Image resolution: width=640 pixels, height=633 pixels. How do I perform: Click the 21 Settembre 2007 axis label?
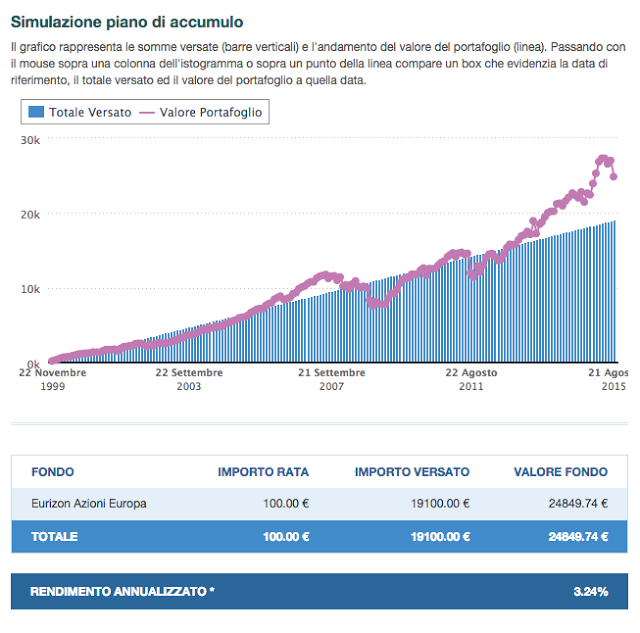point(332,379)
